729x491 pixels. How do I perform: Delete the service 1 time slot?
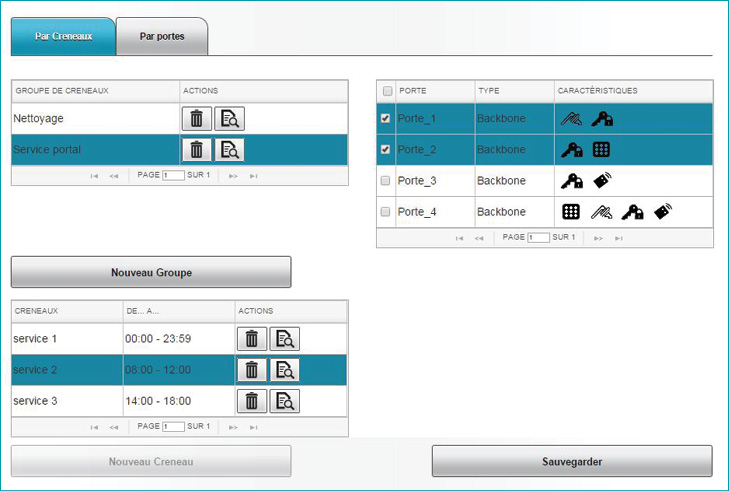[251, 339]
